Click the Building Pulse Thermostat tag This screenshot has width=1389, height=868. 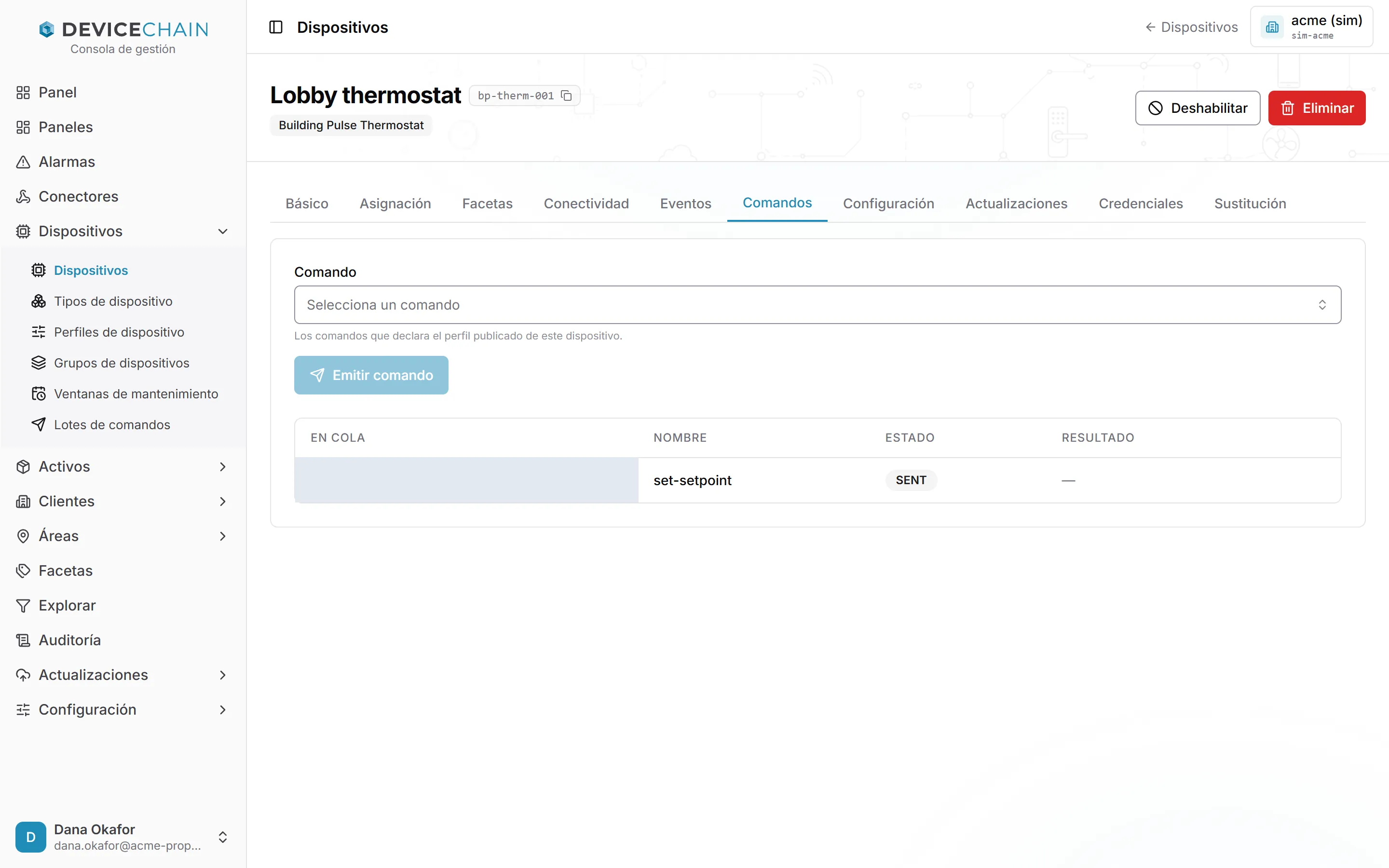pos(351,125)
